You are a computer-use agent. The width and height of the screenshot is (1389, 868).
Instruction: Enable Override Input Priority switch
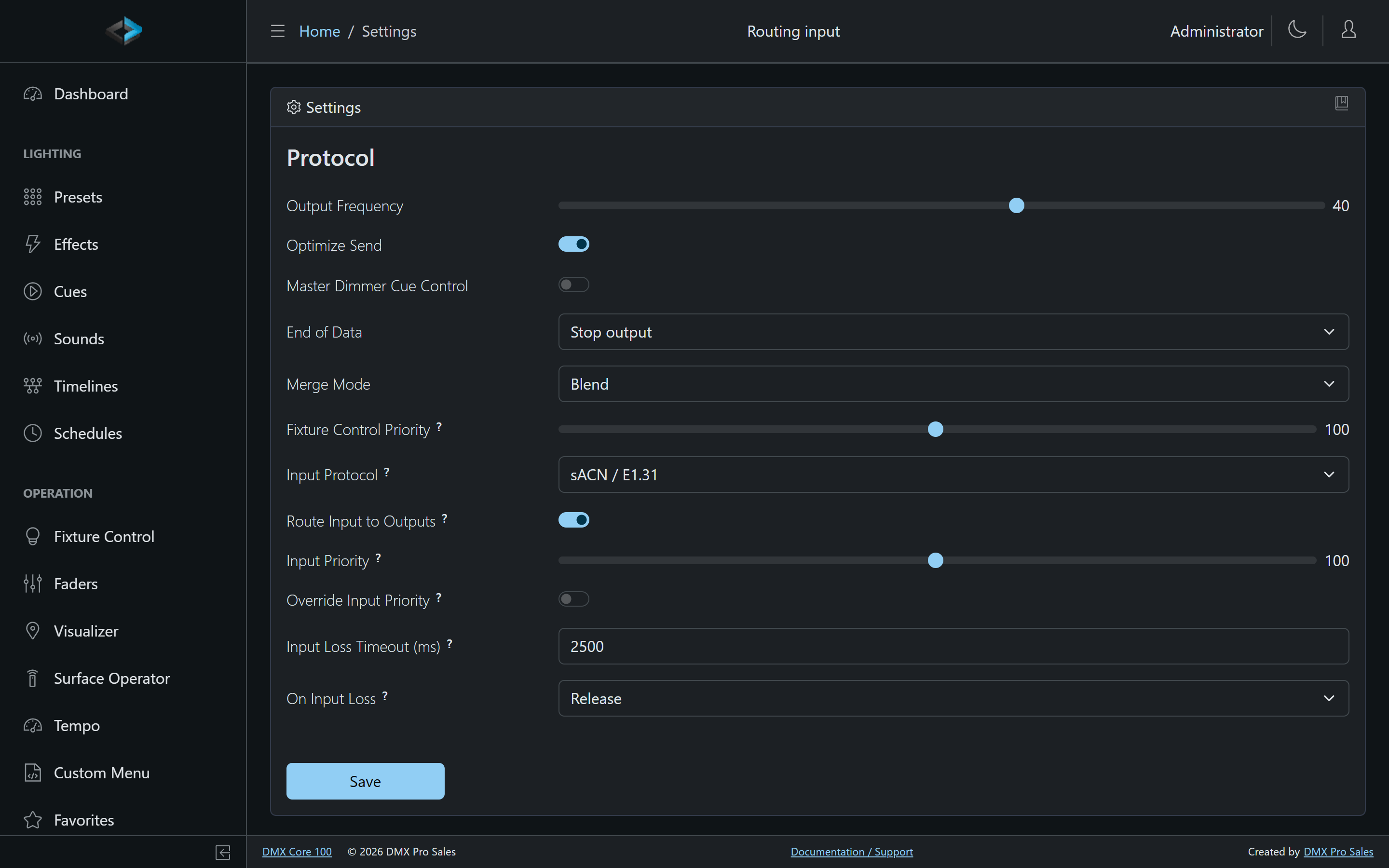(x=574, y=599)
